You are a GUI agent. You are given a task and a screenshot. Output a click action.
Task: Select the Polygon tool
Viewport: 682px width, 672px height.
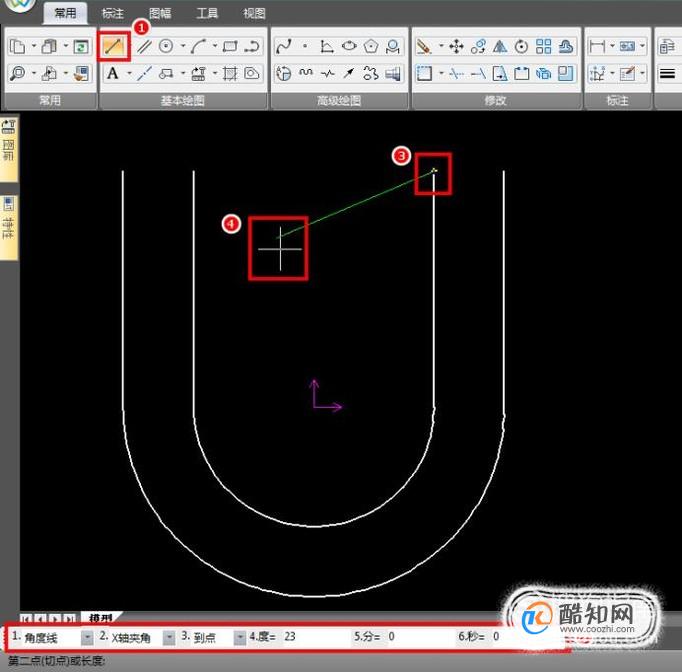pos(371,46)
